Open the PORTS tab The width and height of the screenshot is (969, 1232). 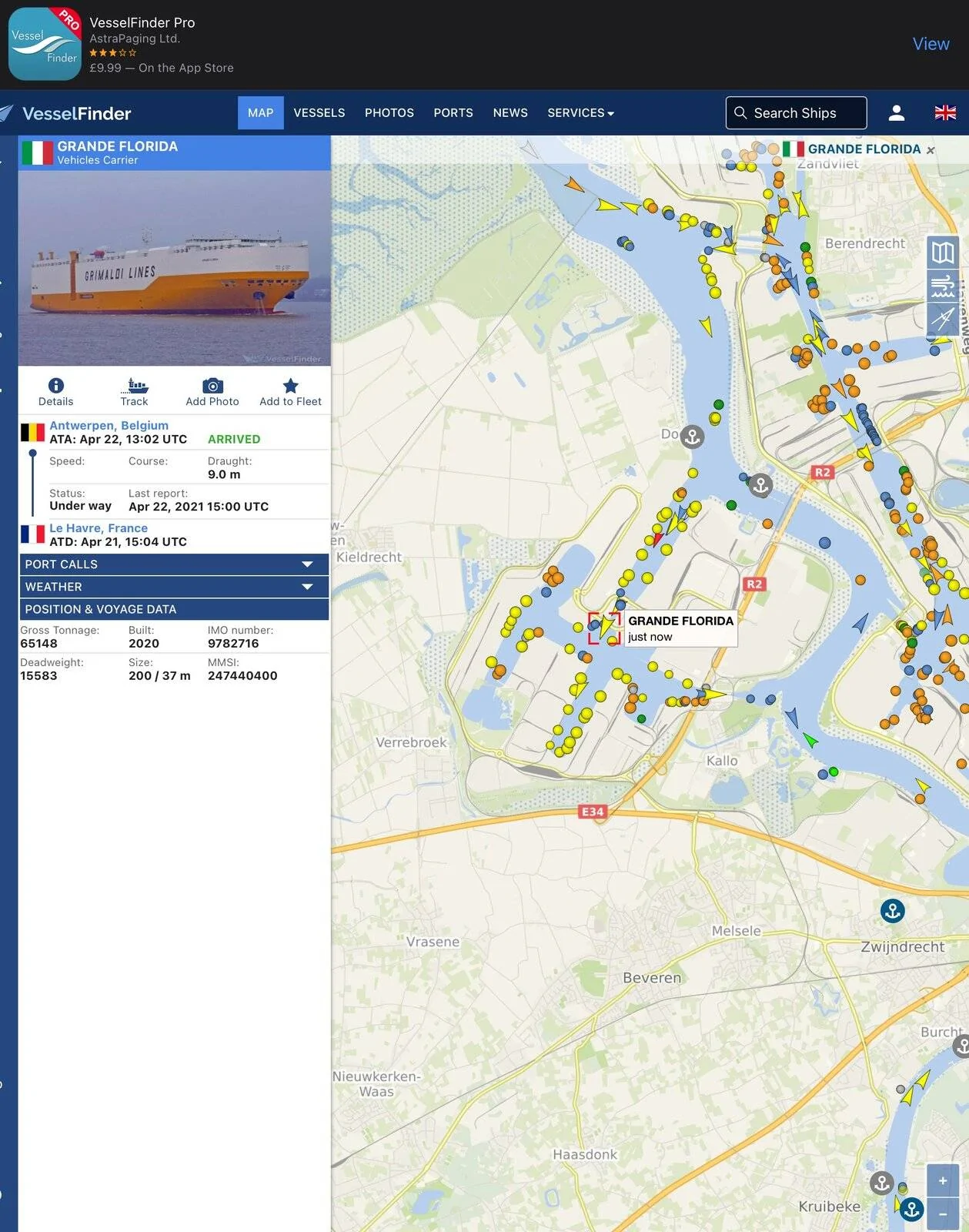tap(453, 112)
